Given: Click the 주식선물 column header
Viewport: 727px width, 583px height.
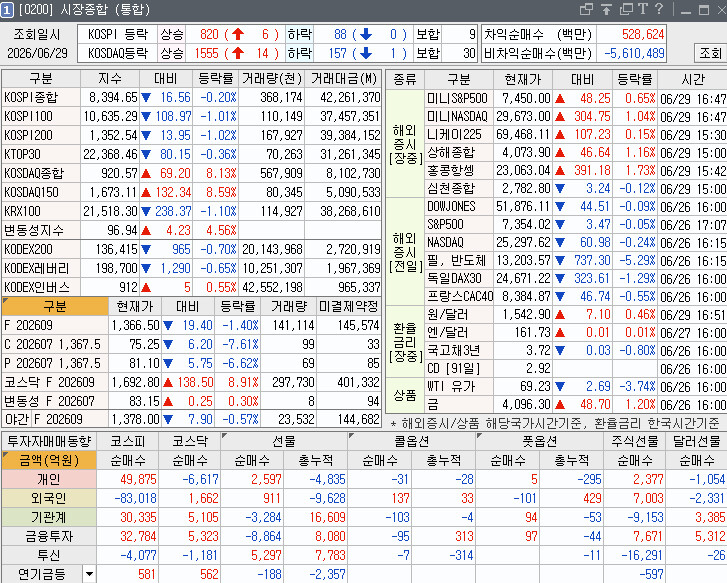Looking at the screenshot, I should 635,441.
